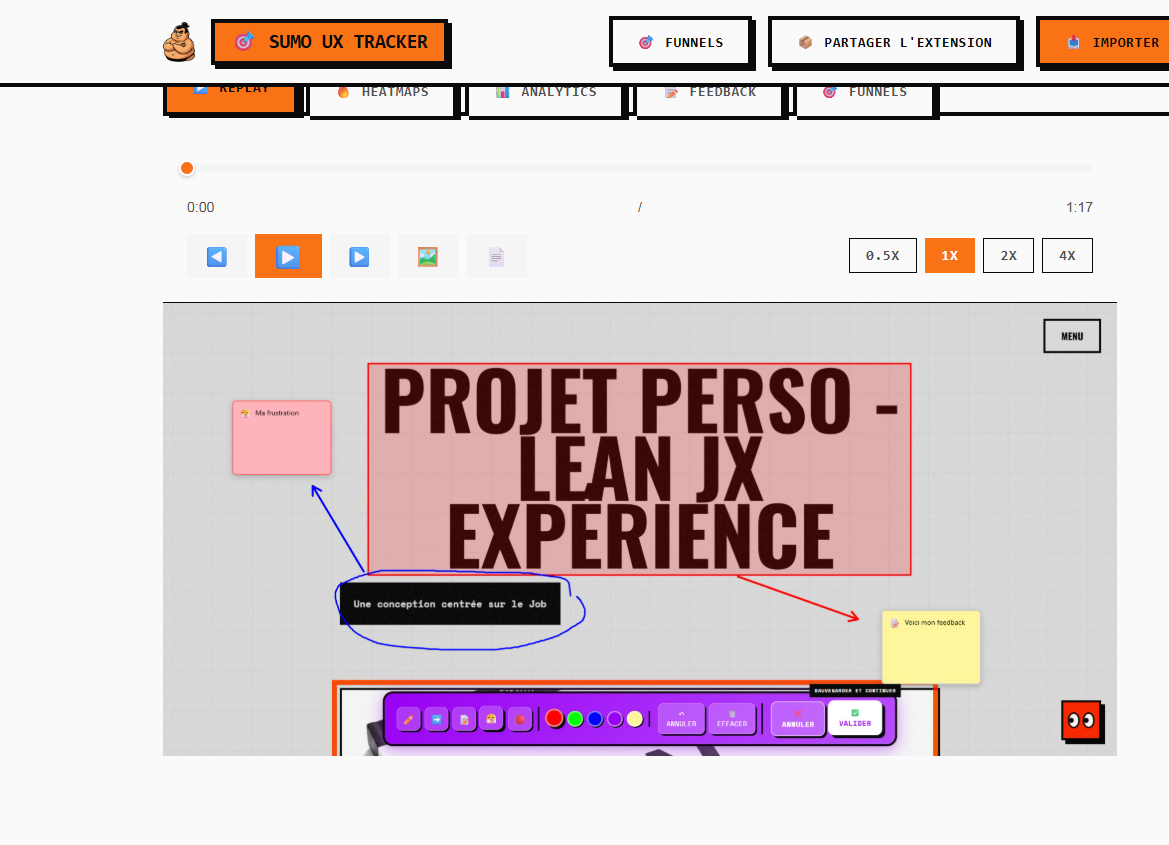Select the frustration emoji tool
This screenshot has height=845, width=1169.
point(491,719)
